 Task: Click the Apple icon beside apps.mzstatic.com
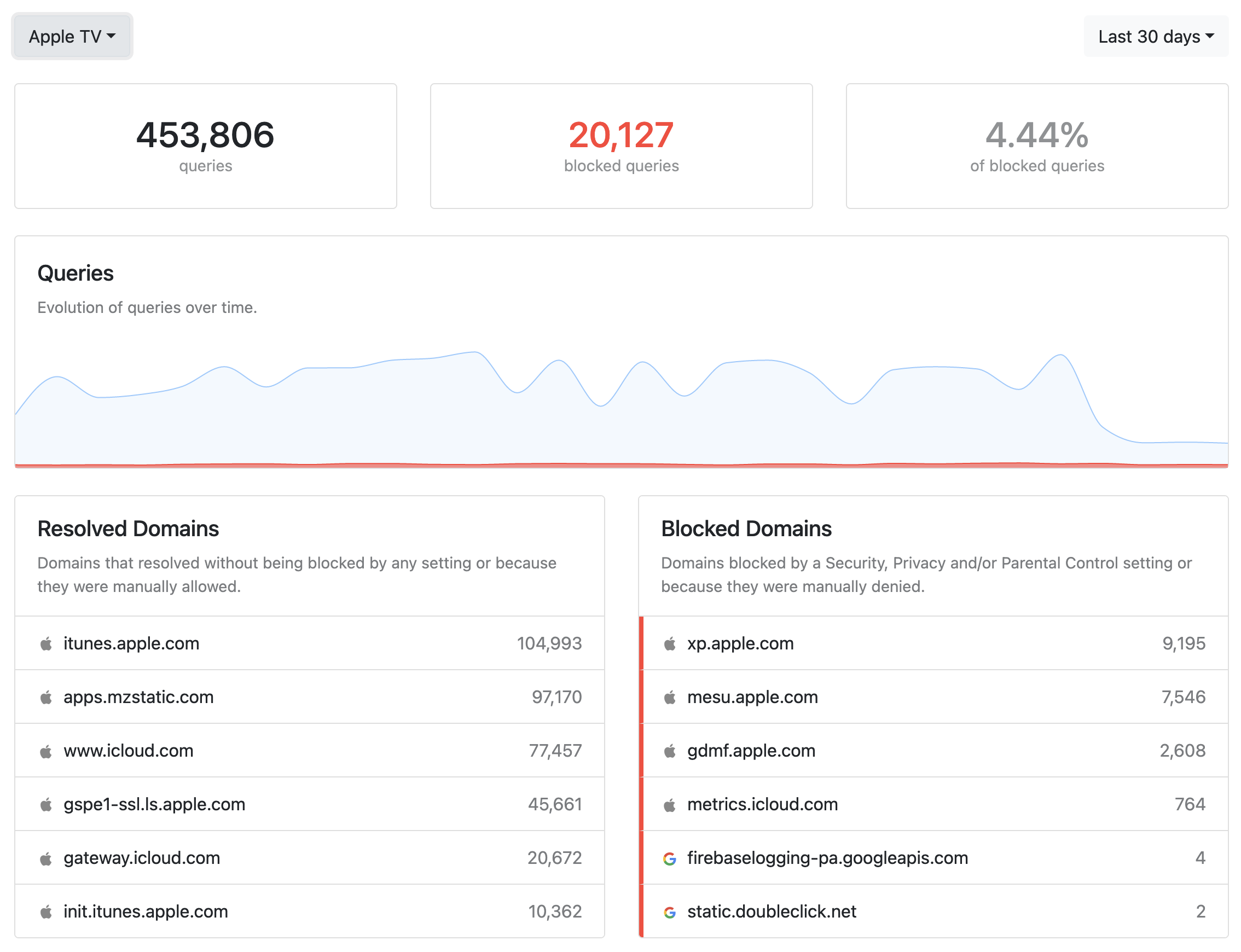[x=46, y=697]
